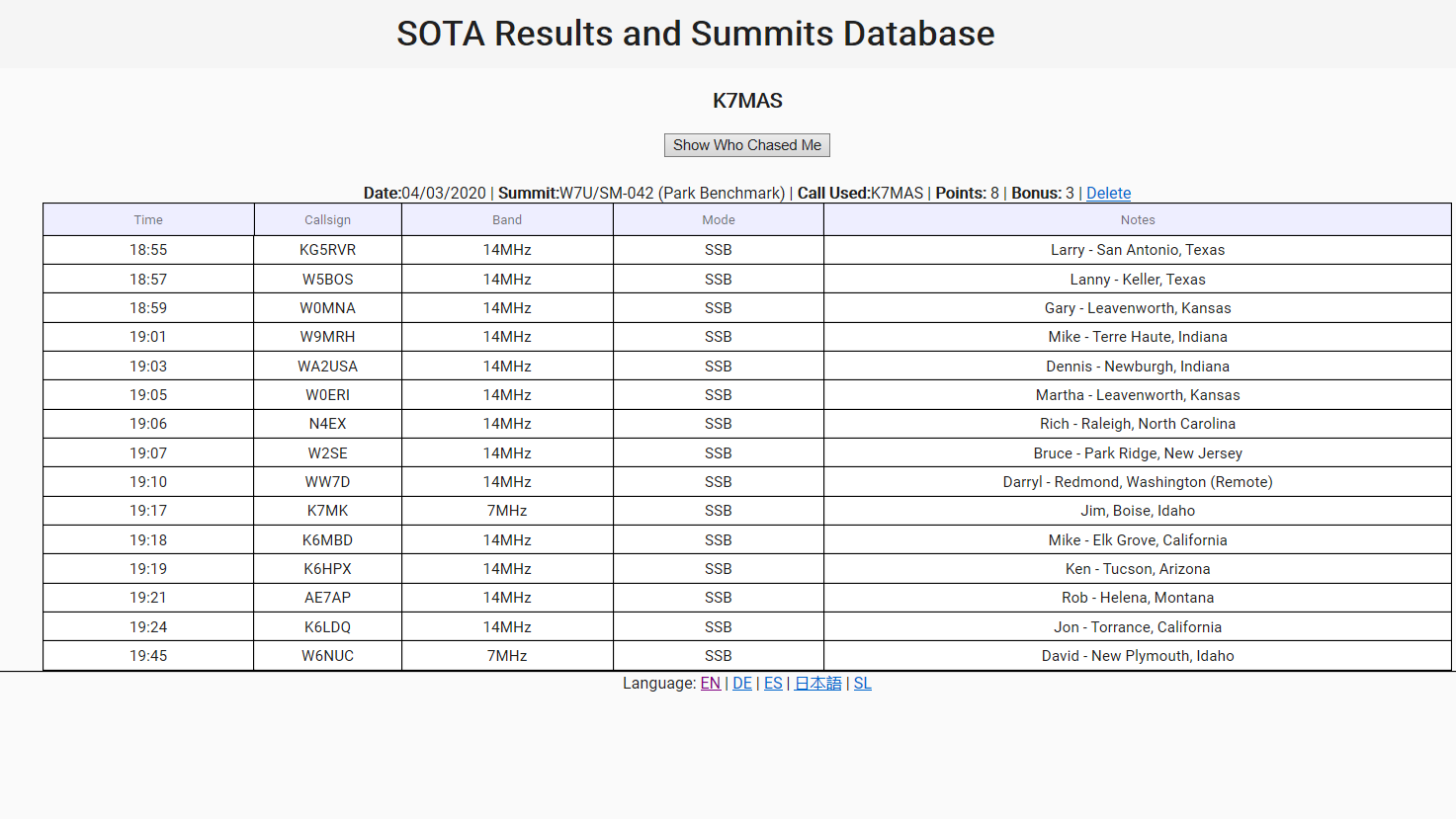Click the Show Who Chased Me button
The image size is (1456, 819).
(746, 145)
